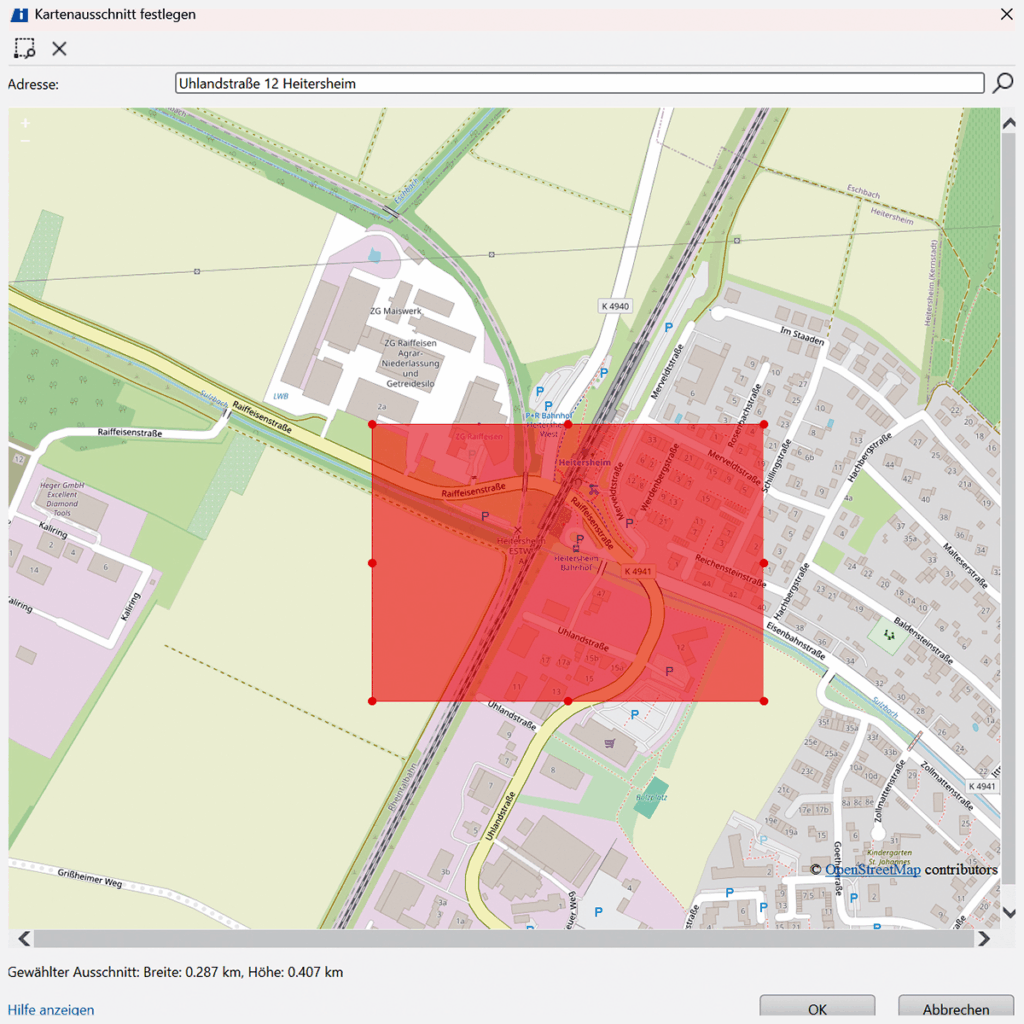Screen dimensions: 1024x1024
Task: Zoom in with the map plus button
Action: click(x=25, y=123)
